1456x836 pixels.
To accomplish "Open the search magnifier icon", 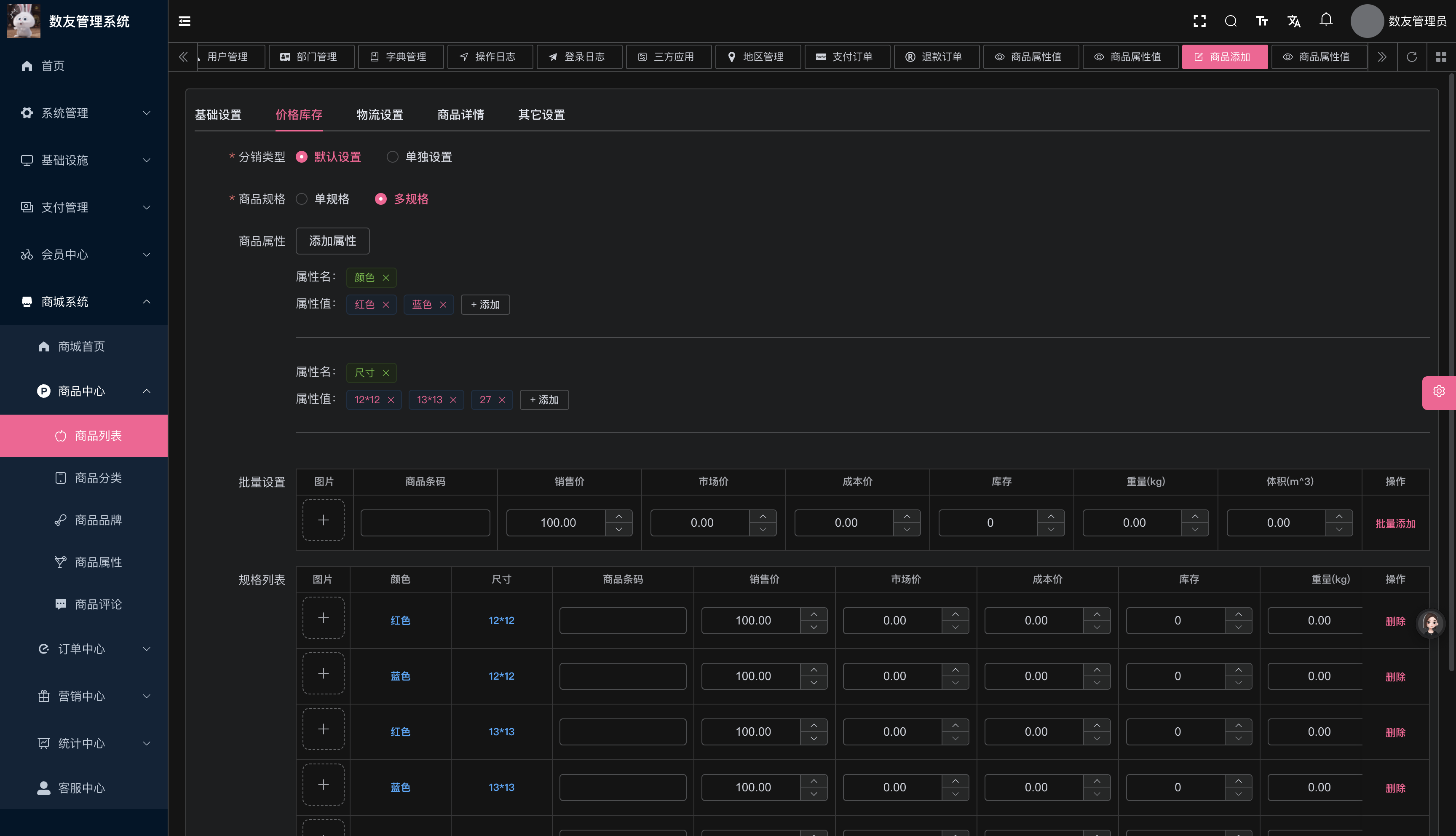I will pos(1231,21).
